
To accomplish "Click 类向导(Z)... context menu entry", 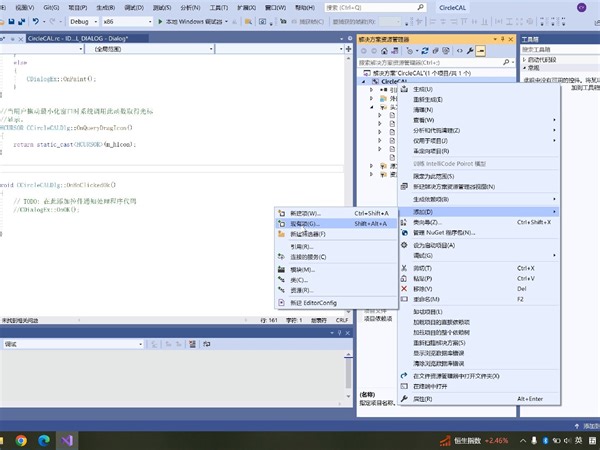I will point(479,222).
